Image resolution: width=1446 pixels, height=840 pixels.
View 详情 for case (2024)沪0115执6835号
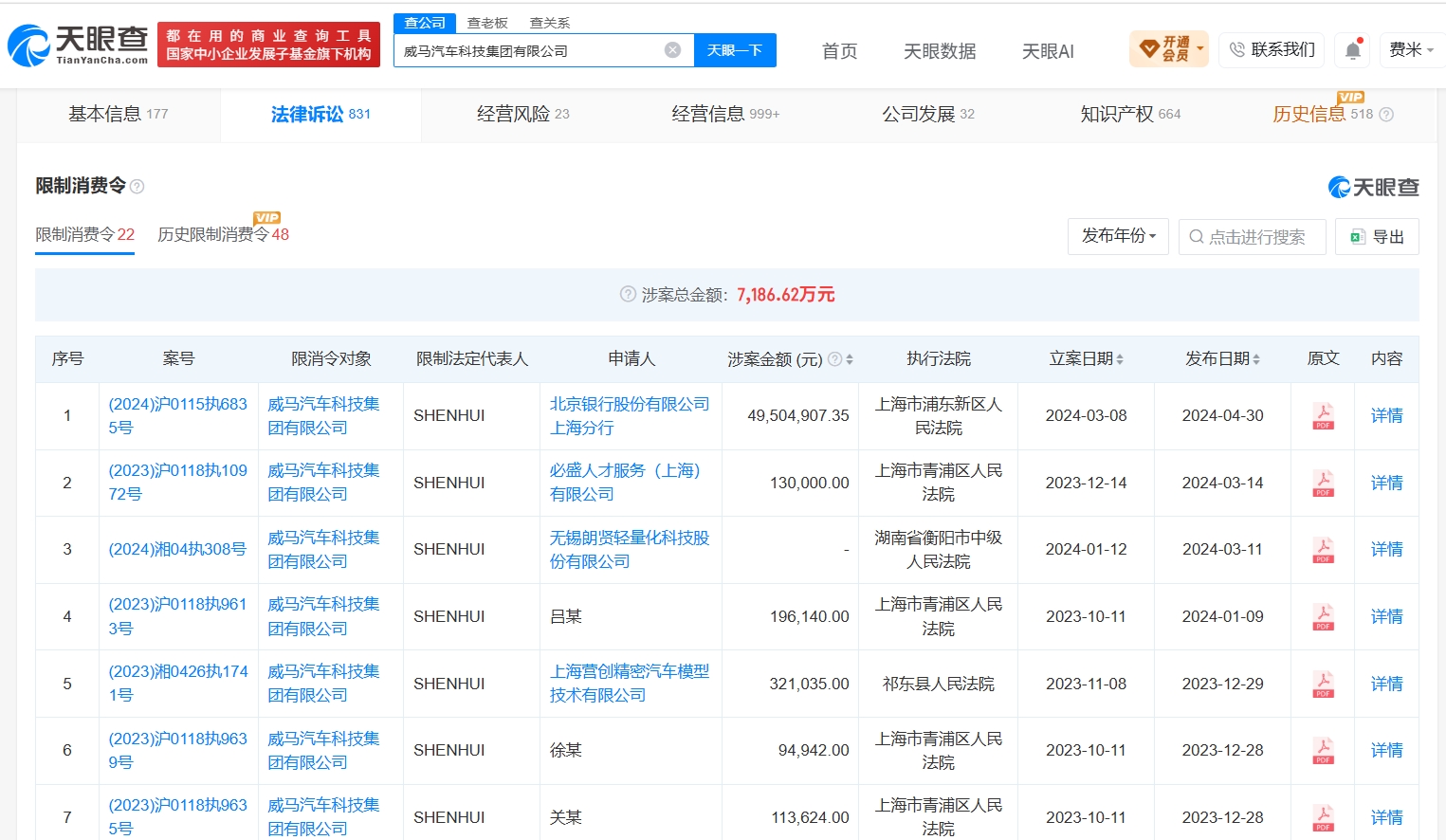coord(1386,415)
